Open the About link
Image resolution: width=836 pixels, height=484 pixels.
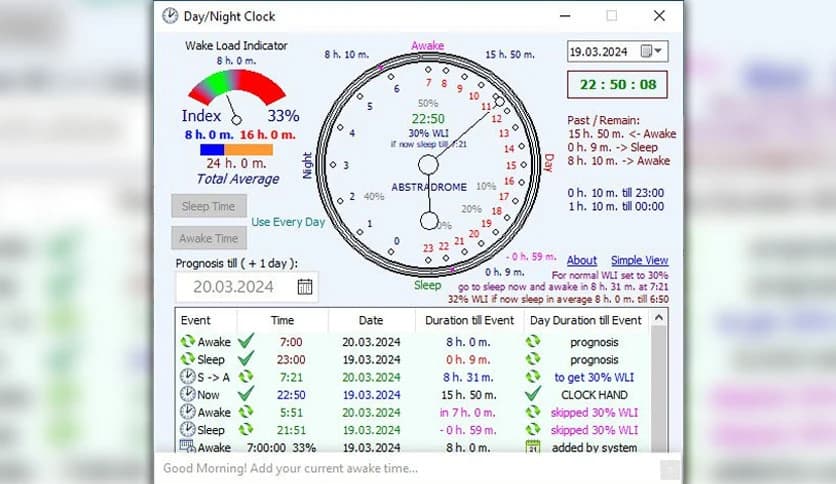[x=582, y=260]
